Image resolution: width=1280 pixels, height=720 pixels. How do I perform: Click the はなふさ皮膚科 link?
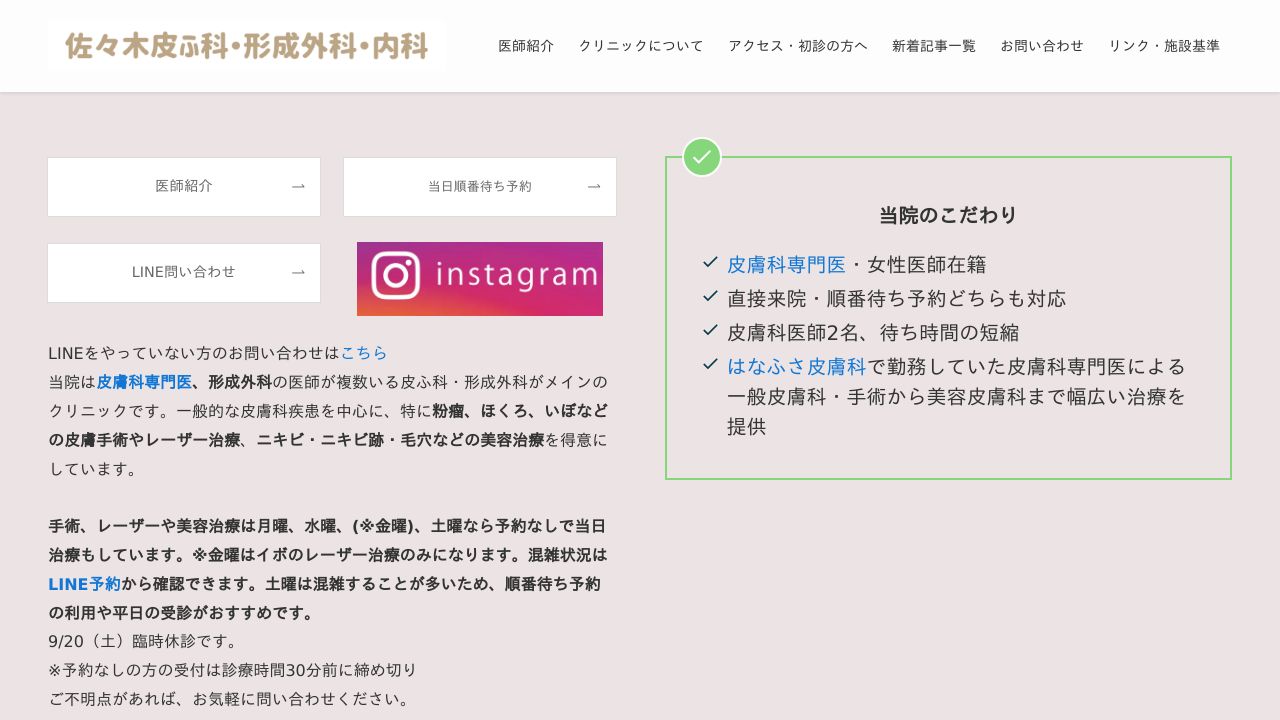(796, 366)
